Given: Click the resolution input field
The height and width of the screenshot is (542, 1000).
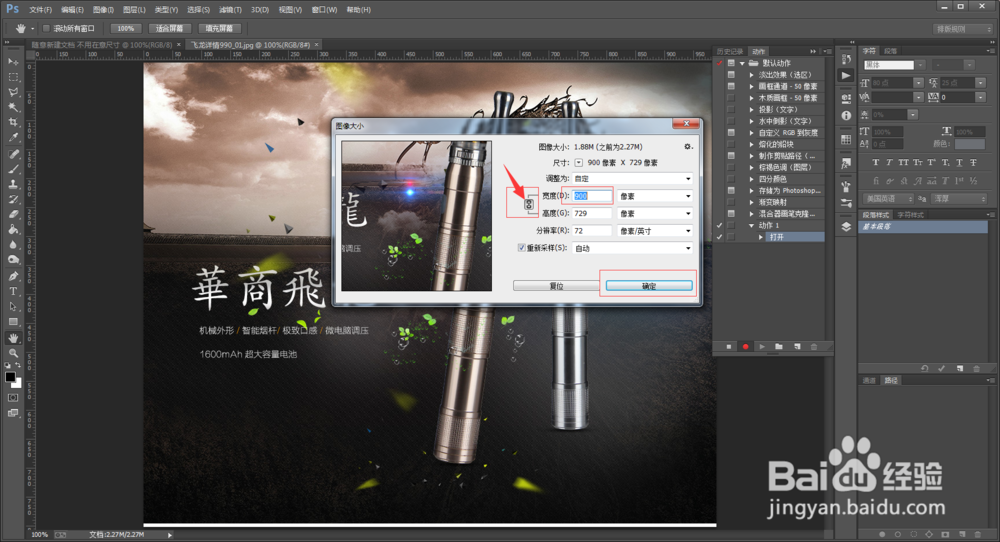Looking at the screenshot, I should (x=591, y=231).
